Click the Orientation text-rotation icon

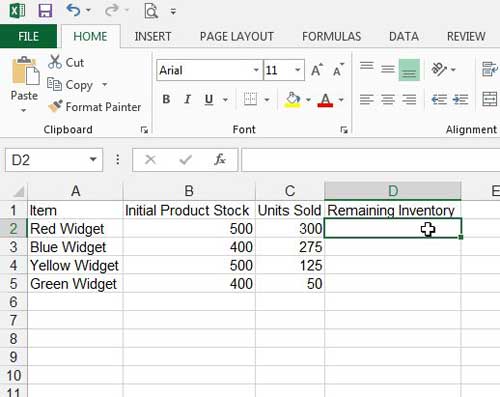[x=439, y=69]
